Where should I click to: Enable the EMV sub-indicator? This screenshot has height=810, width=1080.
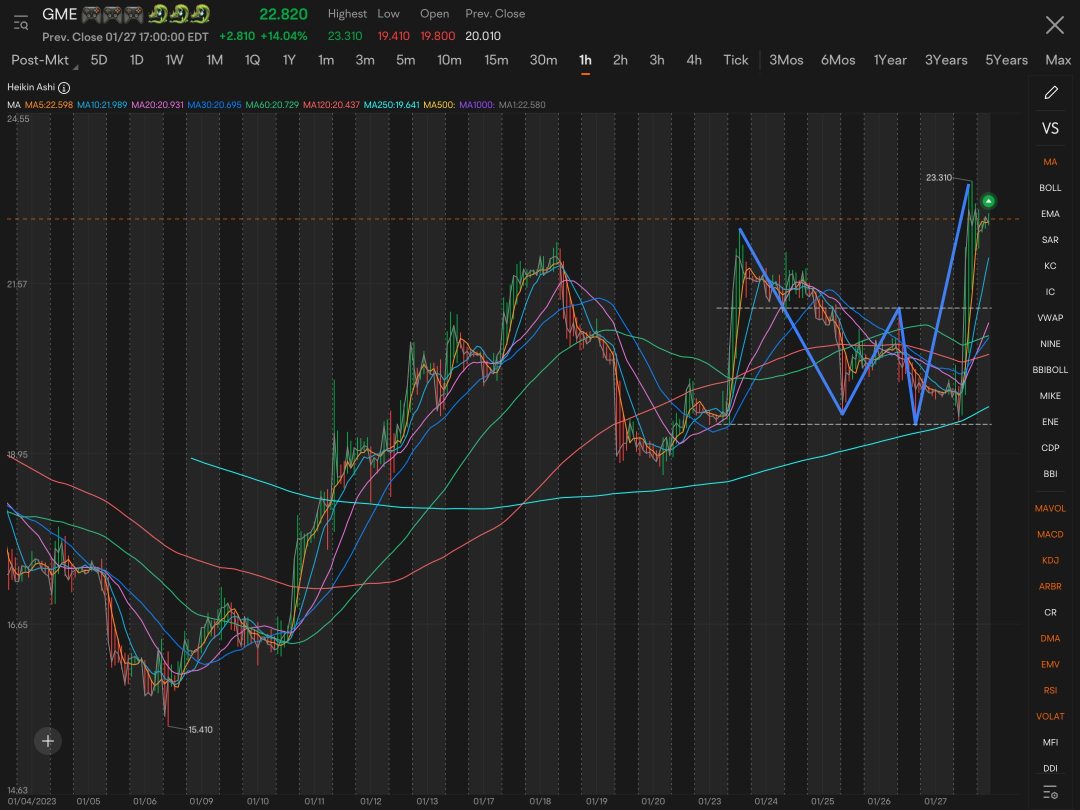click(x=1050, y=665)
